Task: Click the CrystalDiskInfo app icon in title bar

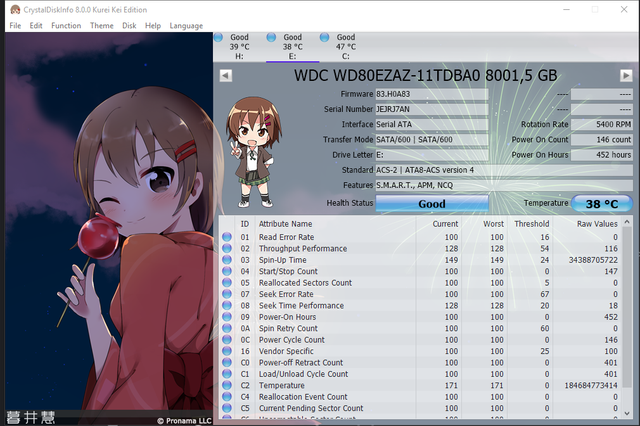Action: (x=15, y=9)
